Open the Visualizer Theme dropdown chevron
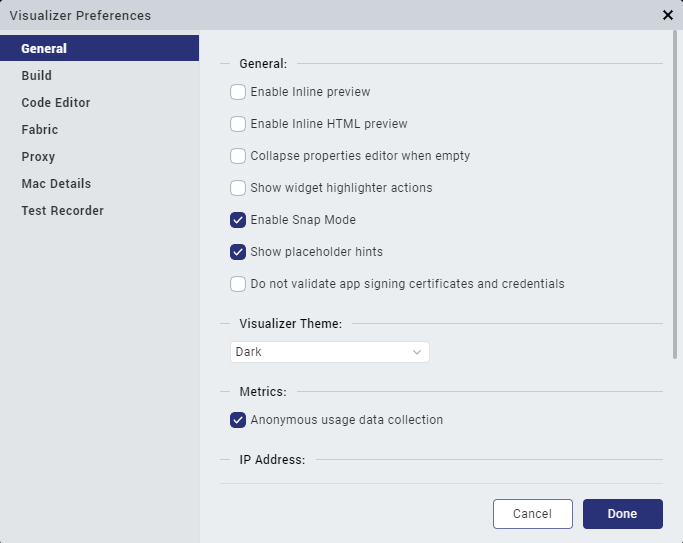The image size is (683, 543). tap(417, 352)
